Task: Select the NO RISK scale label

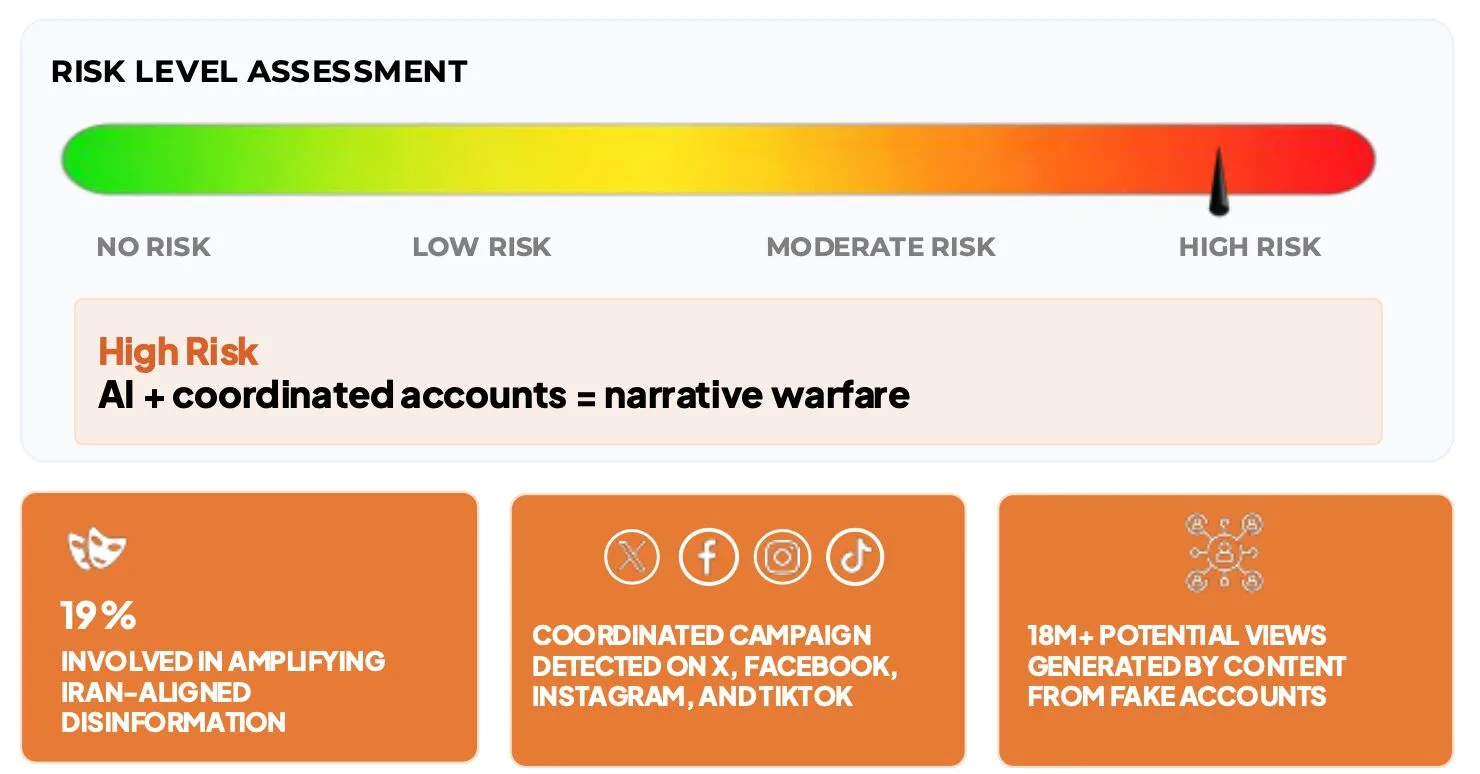Action: pos(154,247)
